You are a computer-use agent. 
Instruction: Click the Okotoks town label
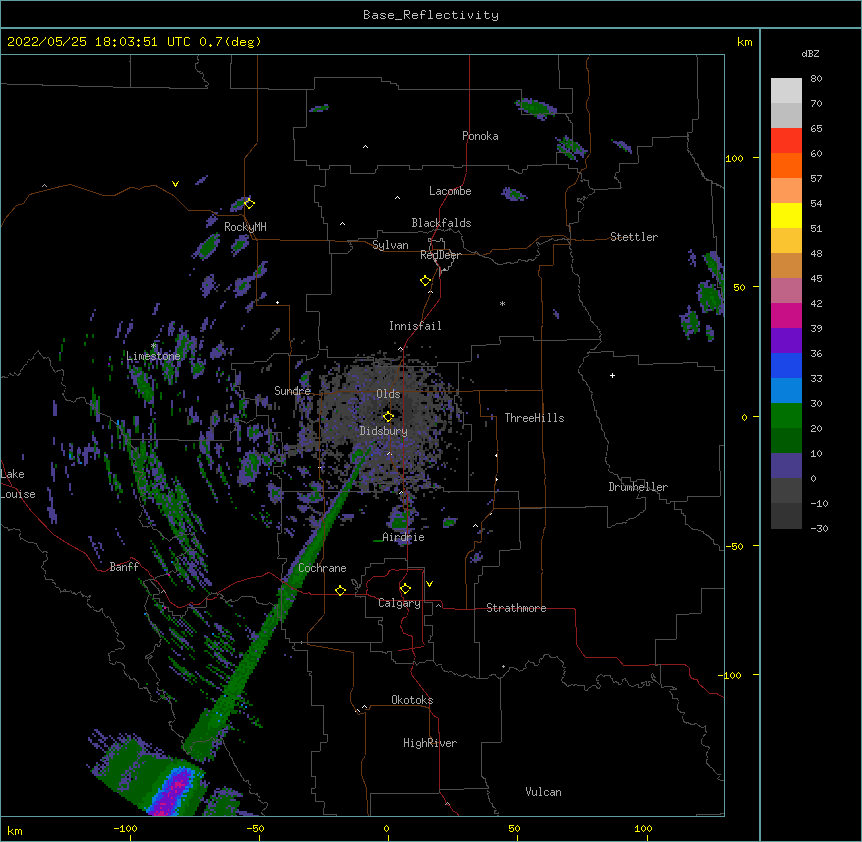(412, 700)
